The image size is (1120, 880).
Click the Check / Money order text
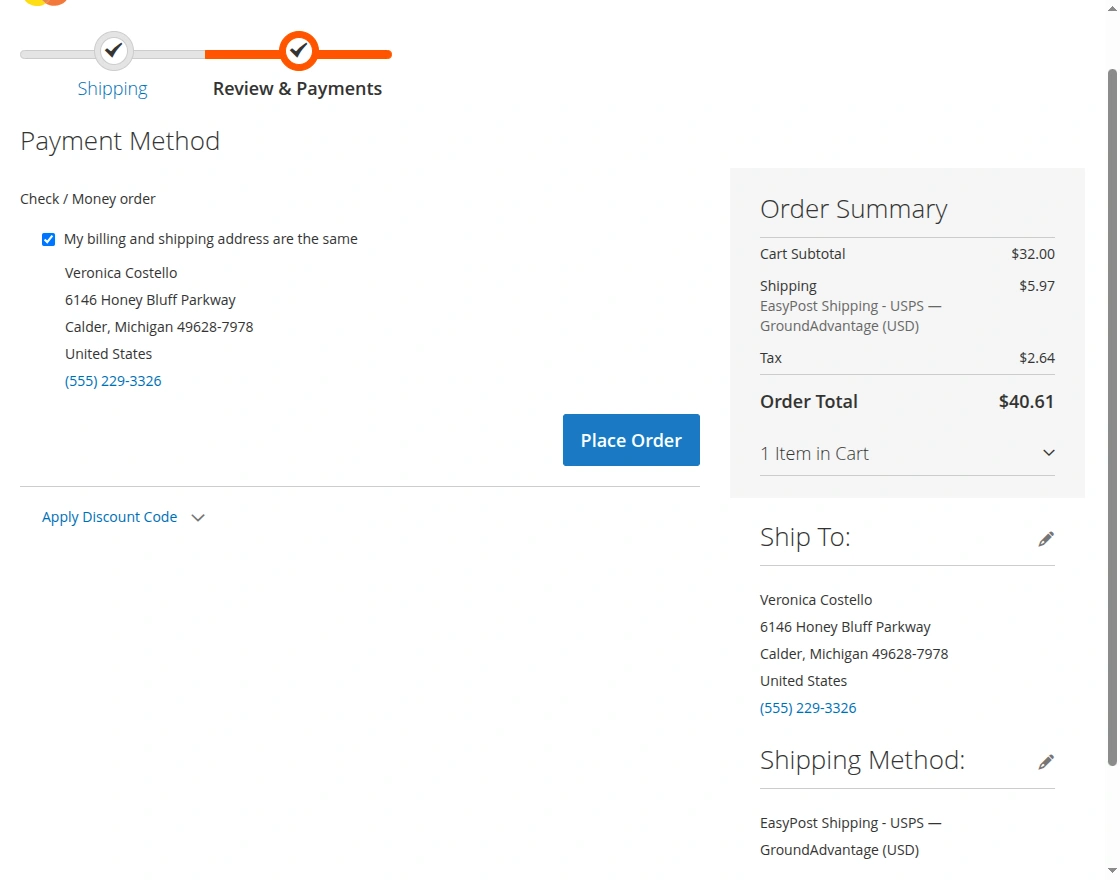pyautogui.click(x=88, y=199)
